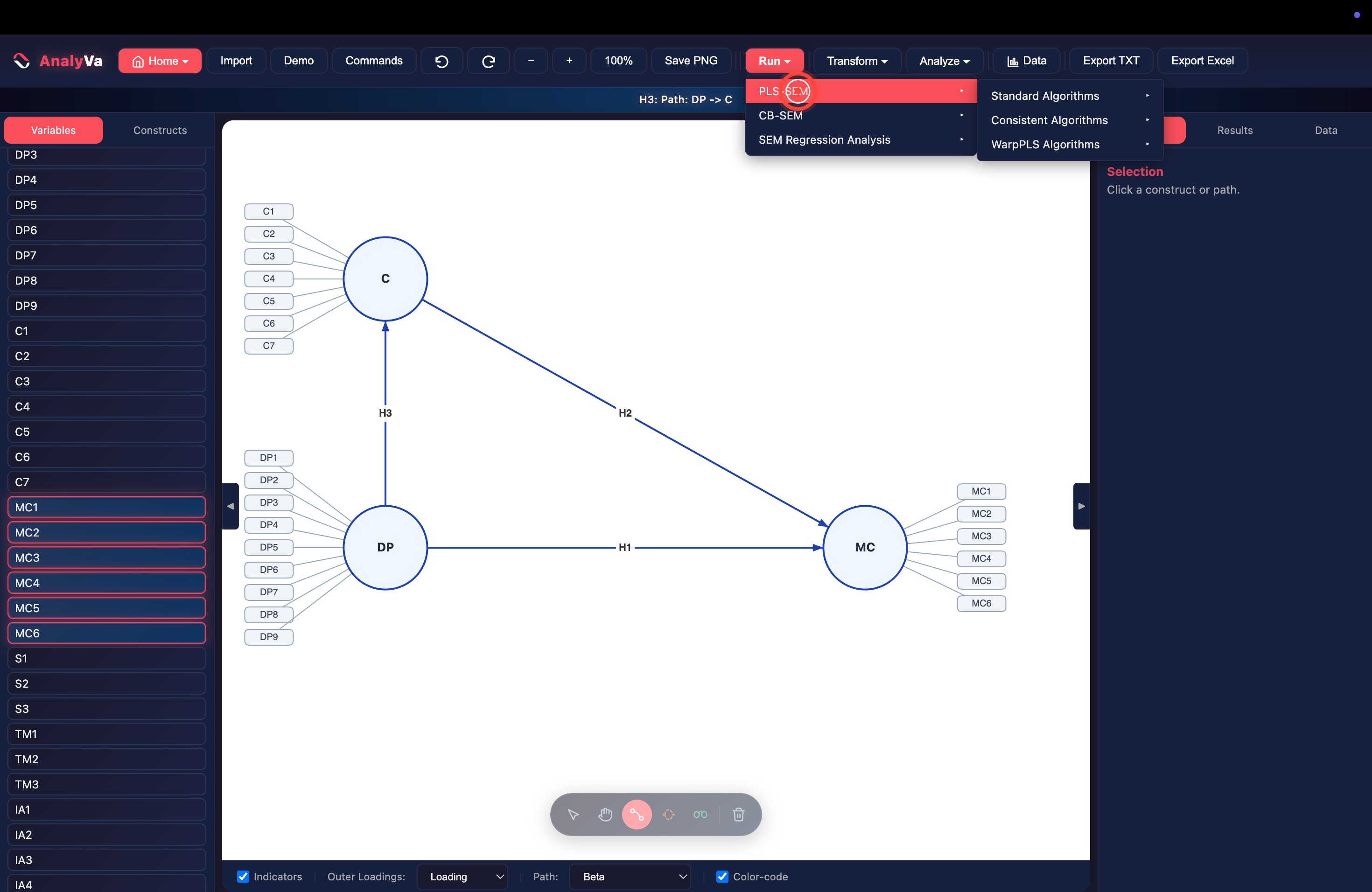1372x892 pixels.
Task: Click the redo arrow icon
Action: tap(488, 61)
